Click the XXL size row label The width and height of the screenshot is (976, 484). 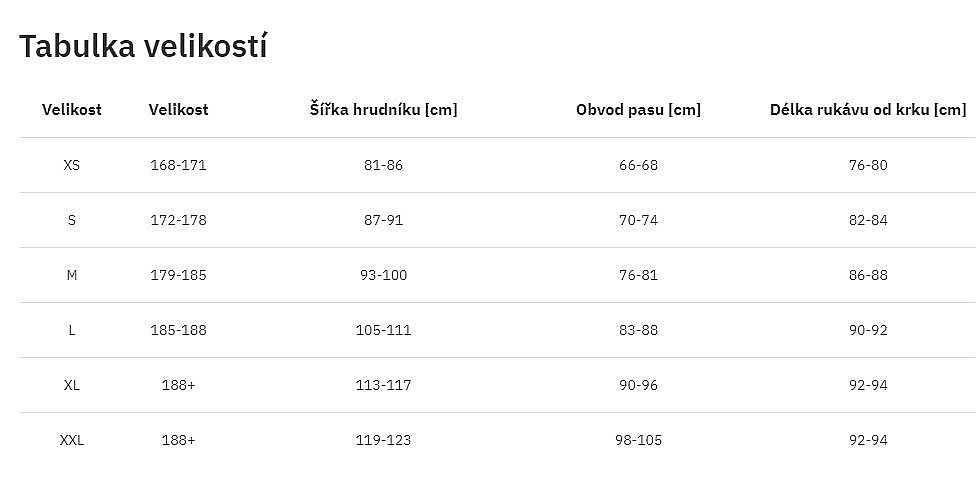[x=72, y=440]
